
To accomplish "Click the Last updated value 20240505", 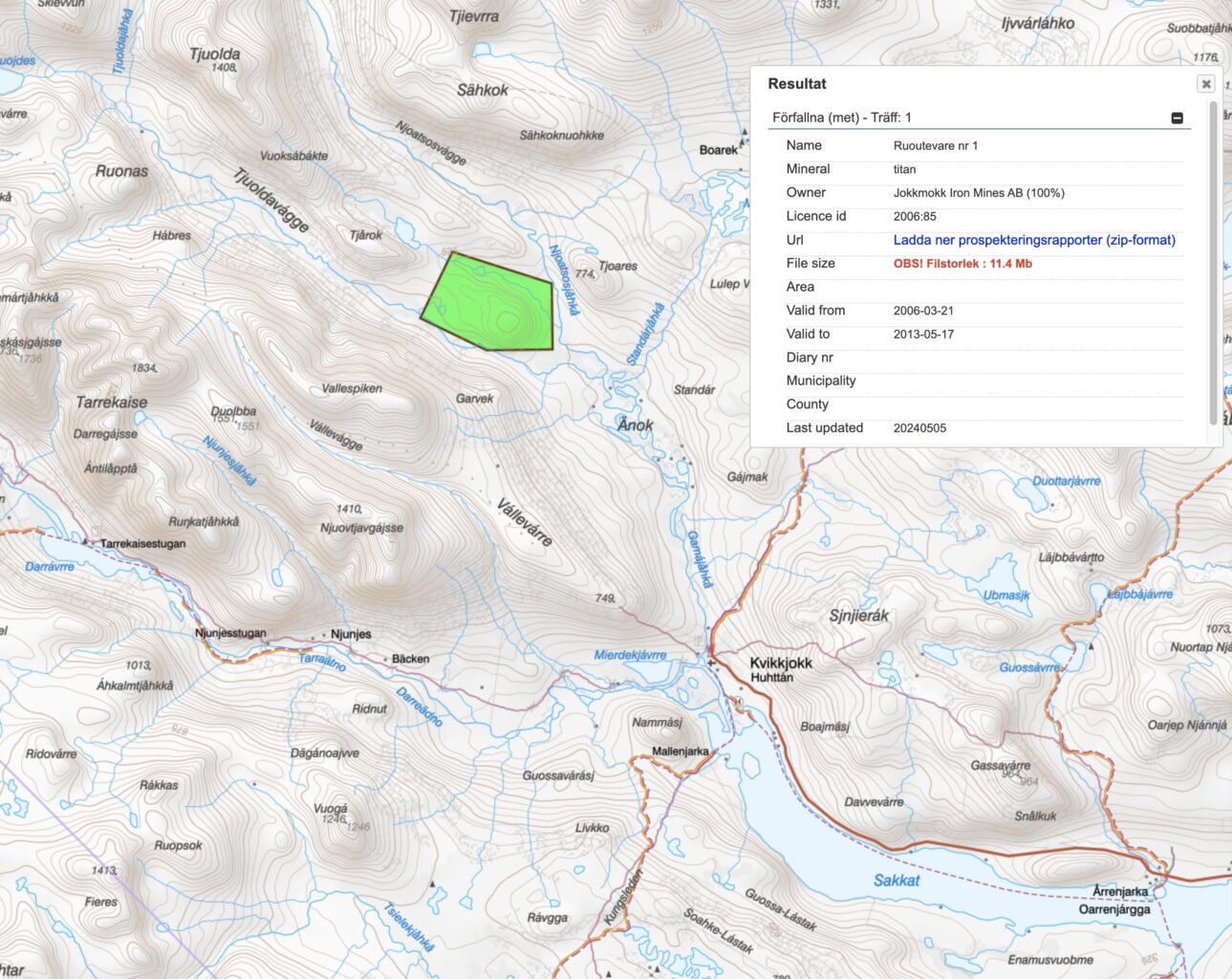I will [919, 428].
